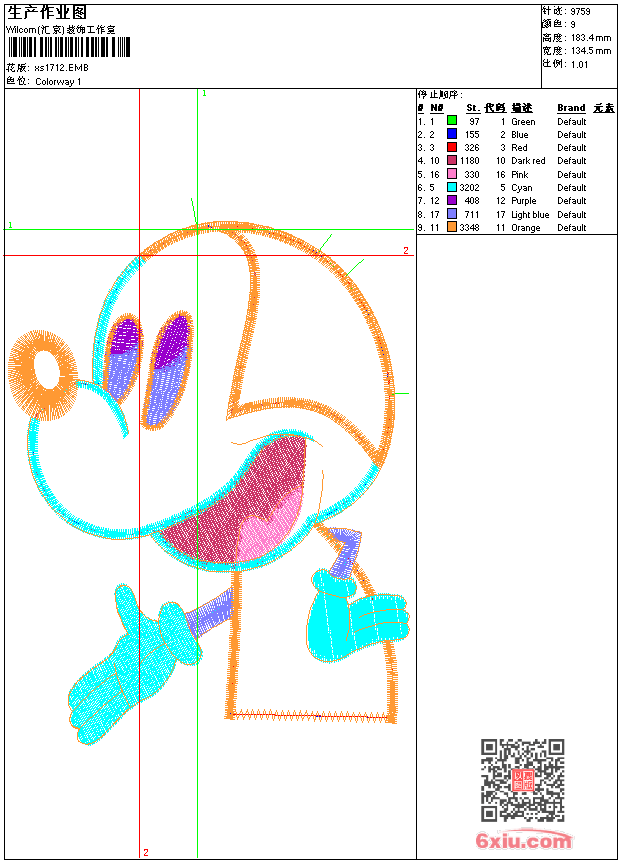Click the Green color swatch in stop sequence

click(452, 120)
